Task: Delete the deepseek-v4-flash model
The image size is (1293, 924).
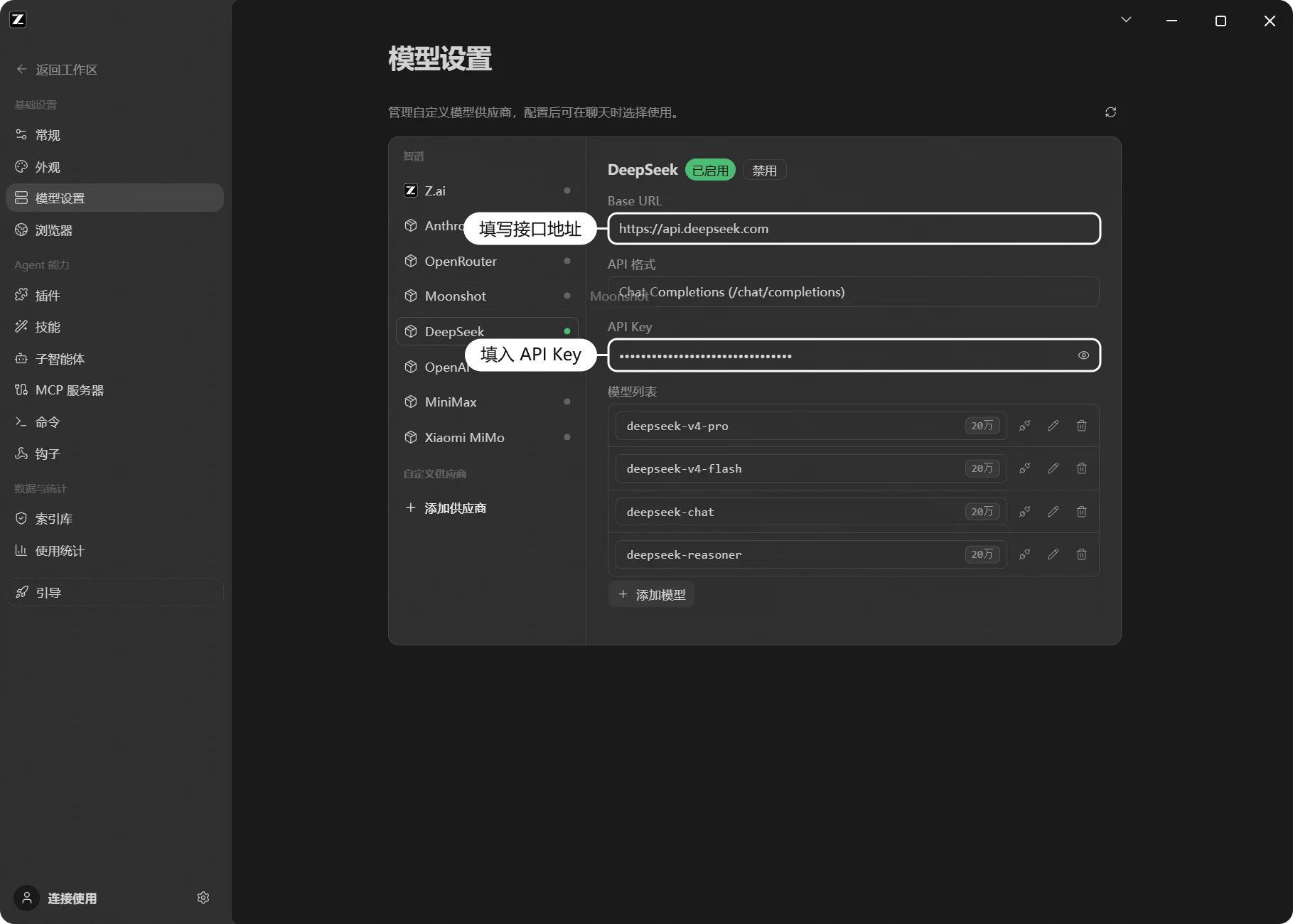Action: (1081, 468)
